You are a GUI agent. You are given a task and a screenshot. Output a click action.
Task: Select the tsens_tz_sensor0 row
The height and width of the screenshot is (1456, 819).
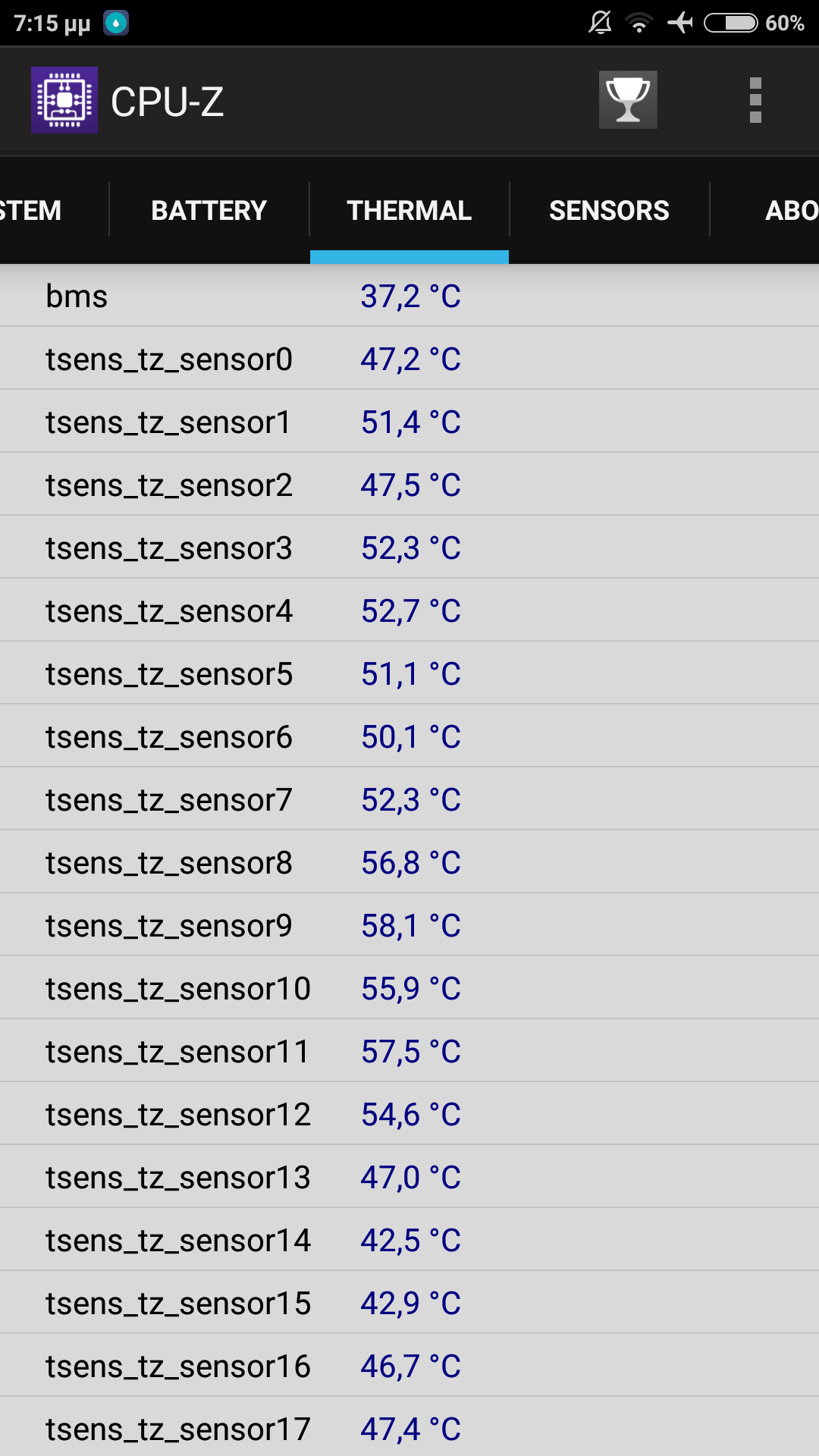(409, 359)
